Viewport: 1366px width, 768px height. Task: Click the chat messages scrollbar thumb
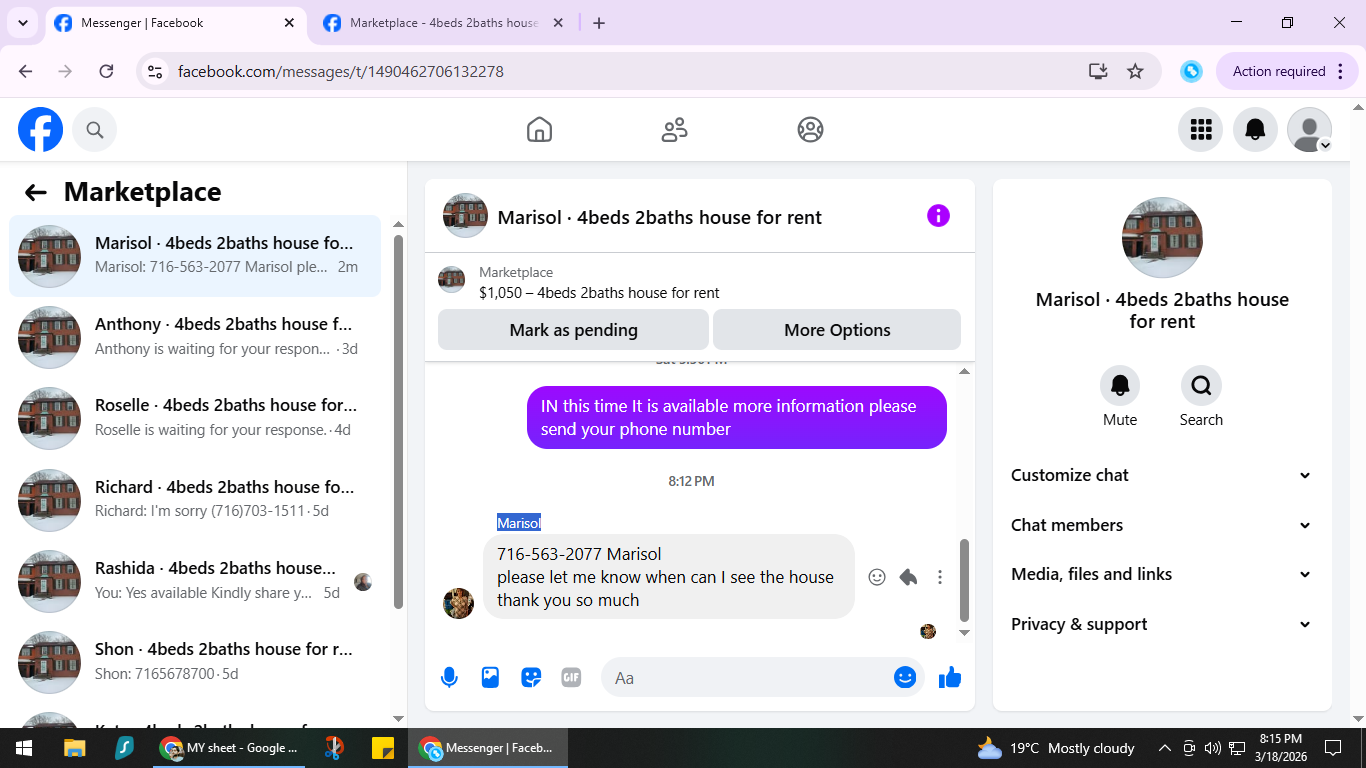pos(964,580)
